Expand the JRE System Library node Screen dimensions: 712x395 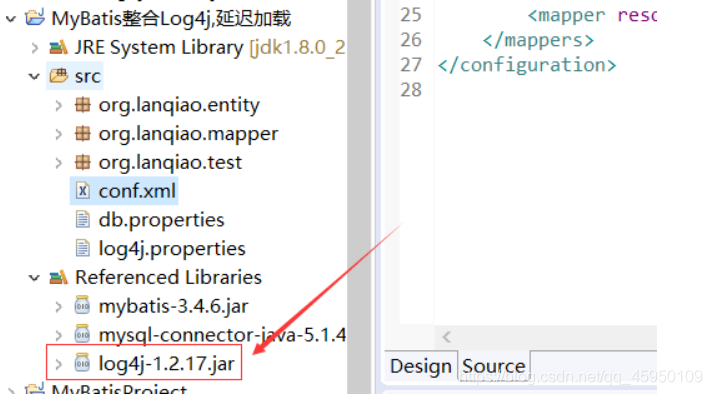coord(35,48)
